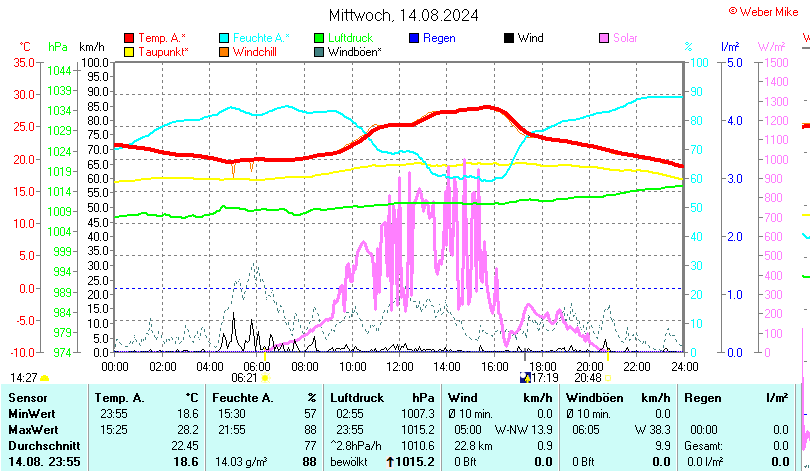Click the Durchschnitt row label
Viewport: 810px width, 471px height.
(40, 445)
